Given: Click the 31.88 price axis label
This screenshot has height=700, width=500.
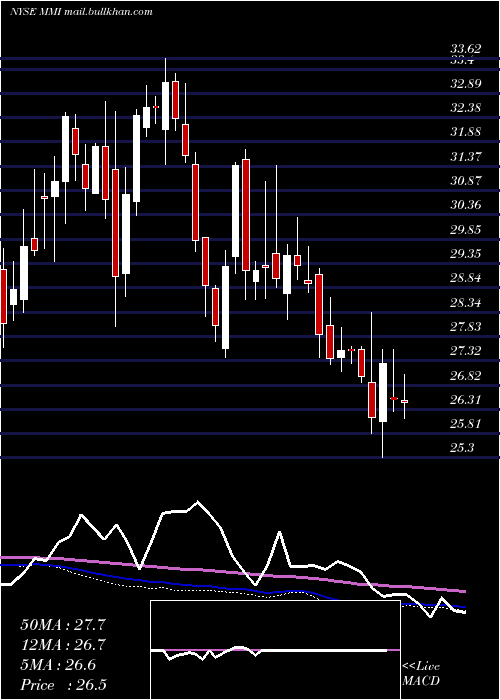Looking at the screenshot, I should point(467,132).
